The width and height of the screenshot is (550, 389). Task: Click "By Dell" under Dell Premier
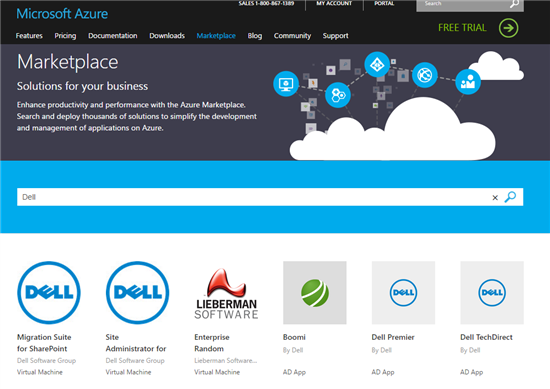coord(382,350)
